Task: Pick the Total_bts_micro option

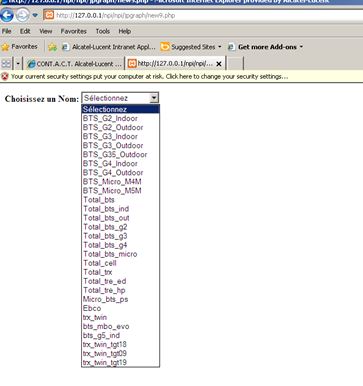Action: [121, 254]
